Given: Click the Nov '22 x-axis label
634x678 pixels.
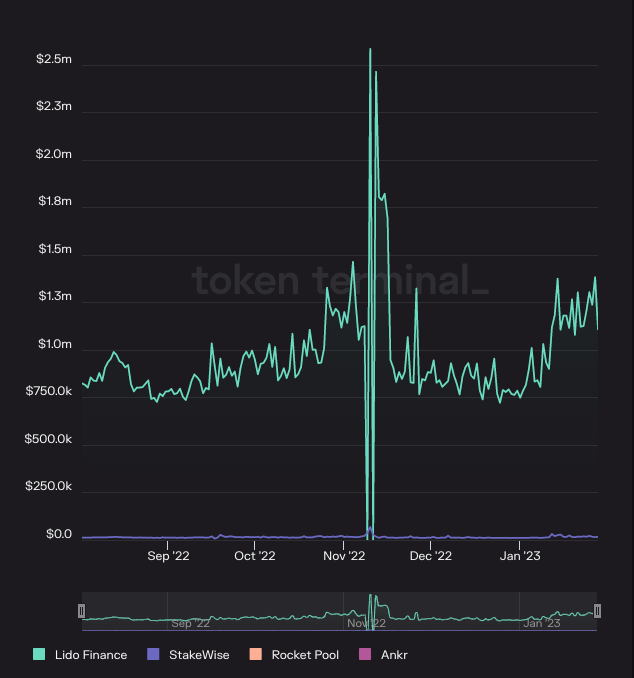Looking at the screenshot, I should click(344, 556).
